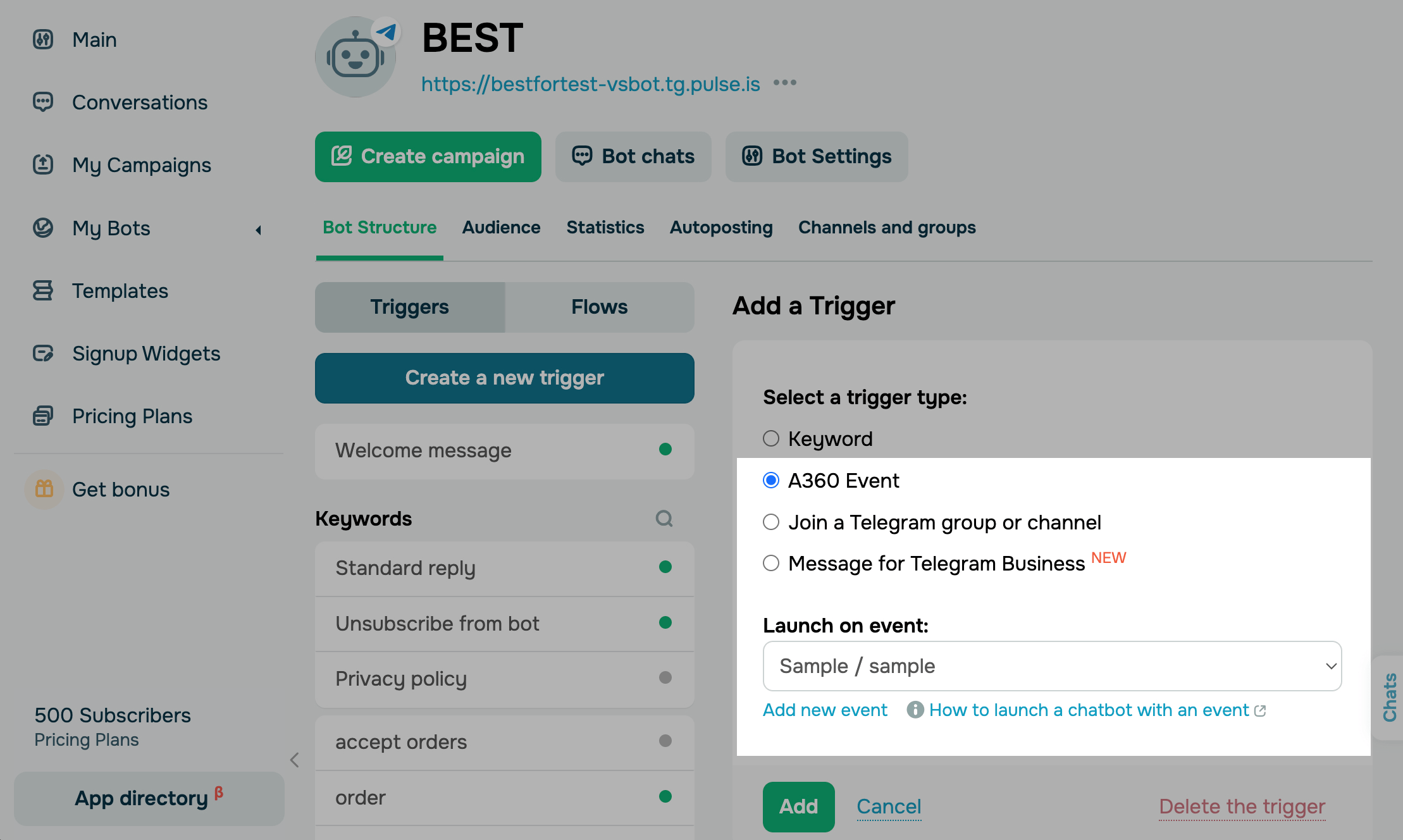This screenshot has width=1403, height=840.
Task: Click the Add new event link
Action: pyautogui.click(x=825, y=710)
